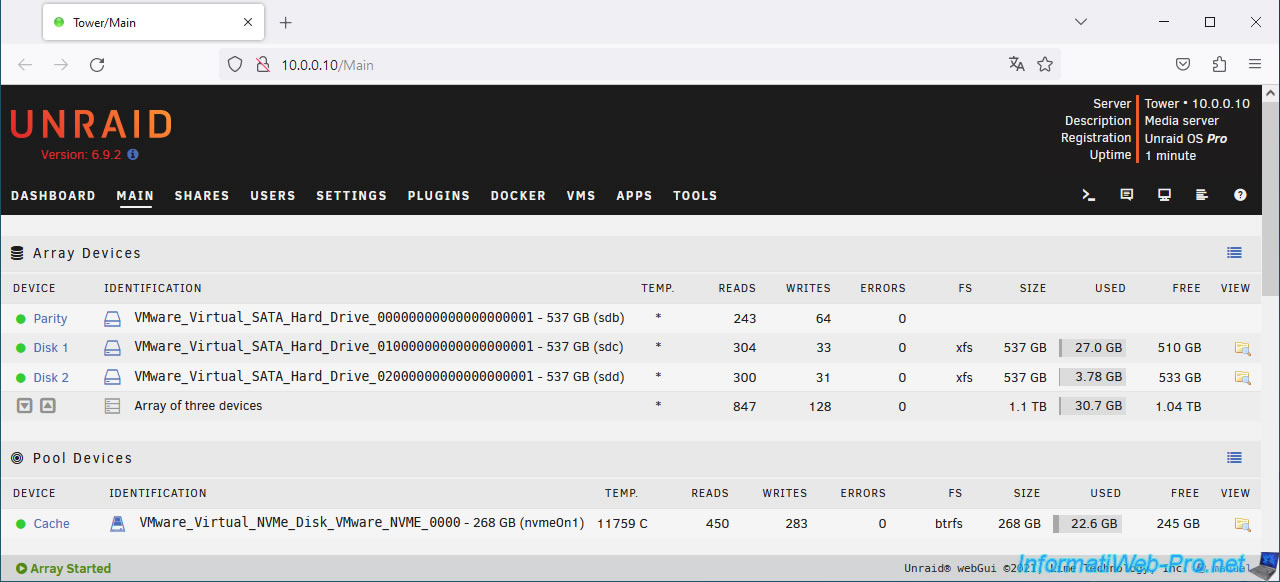This screenshot has width=1280, height=582.
Task: Click the Disk 1 used space bar
Action: pos(1092,348)
